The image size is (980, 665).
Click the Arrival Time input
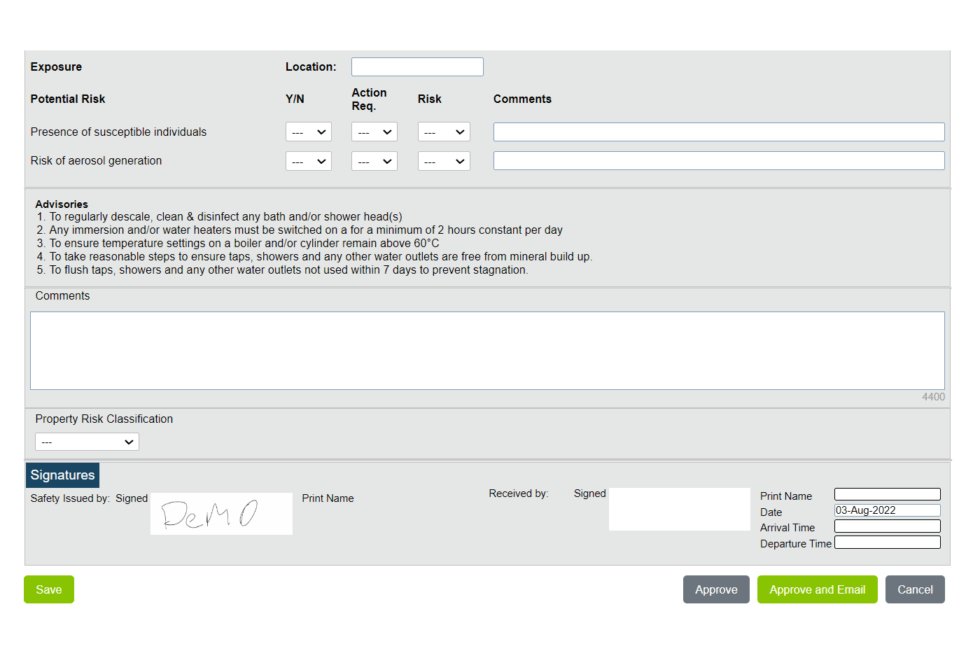(x=887, y=526)
